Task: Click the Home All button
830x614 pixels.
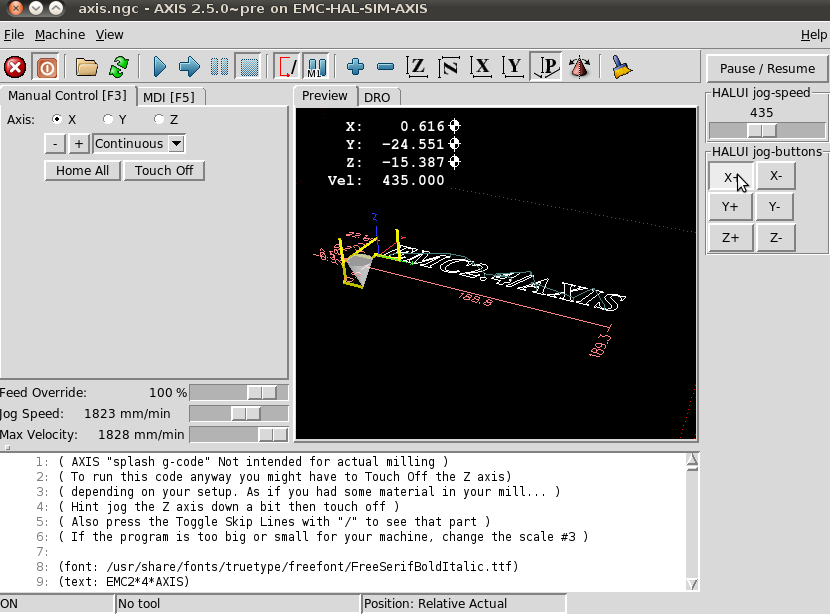Action: coord(83,170)
